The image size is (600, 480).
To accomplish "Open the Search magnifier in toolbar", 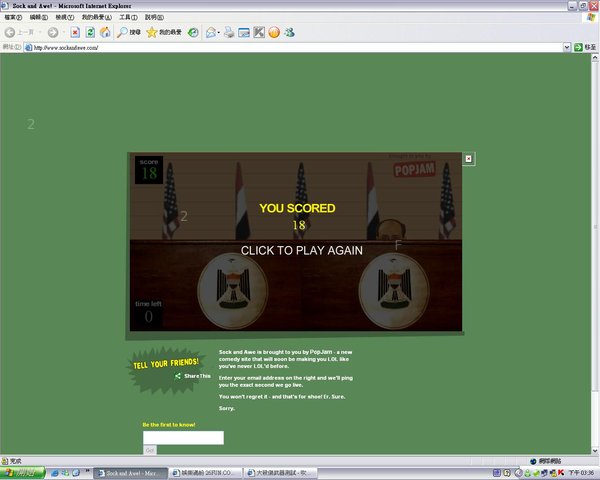I will point(123,32).
